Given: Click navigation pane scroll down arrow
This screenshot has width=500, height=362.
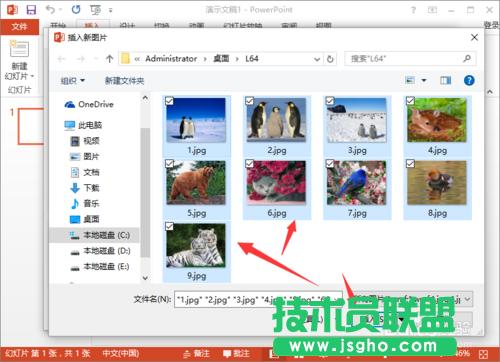Looking at the screenshot, I should 145,278.
